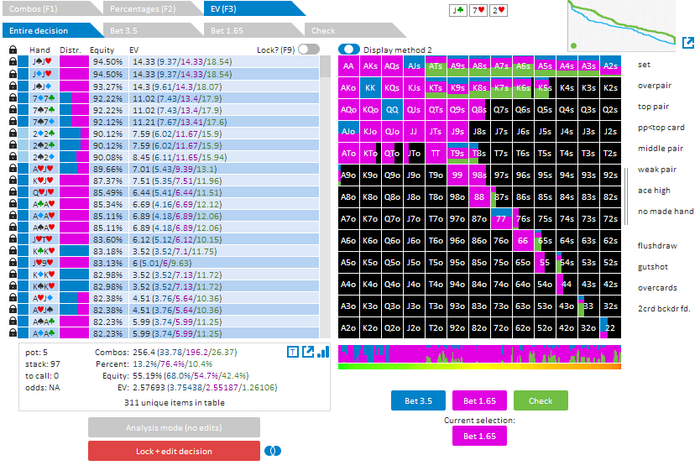Click the J♣ board card
This screenshot has width=700, height=476.
[x=458, y=10]
